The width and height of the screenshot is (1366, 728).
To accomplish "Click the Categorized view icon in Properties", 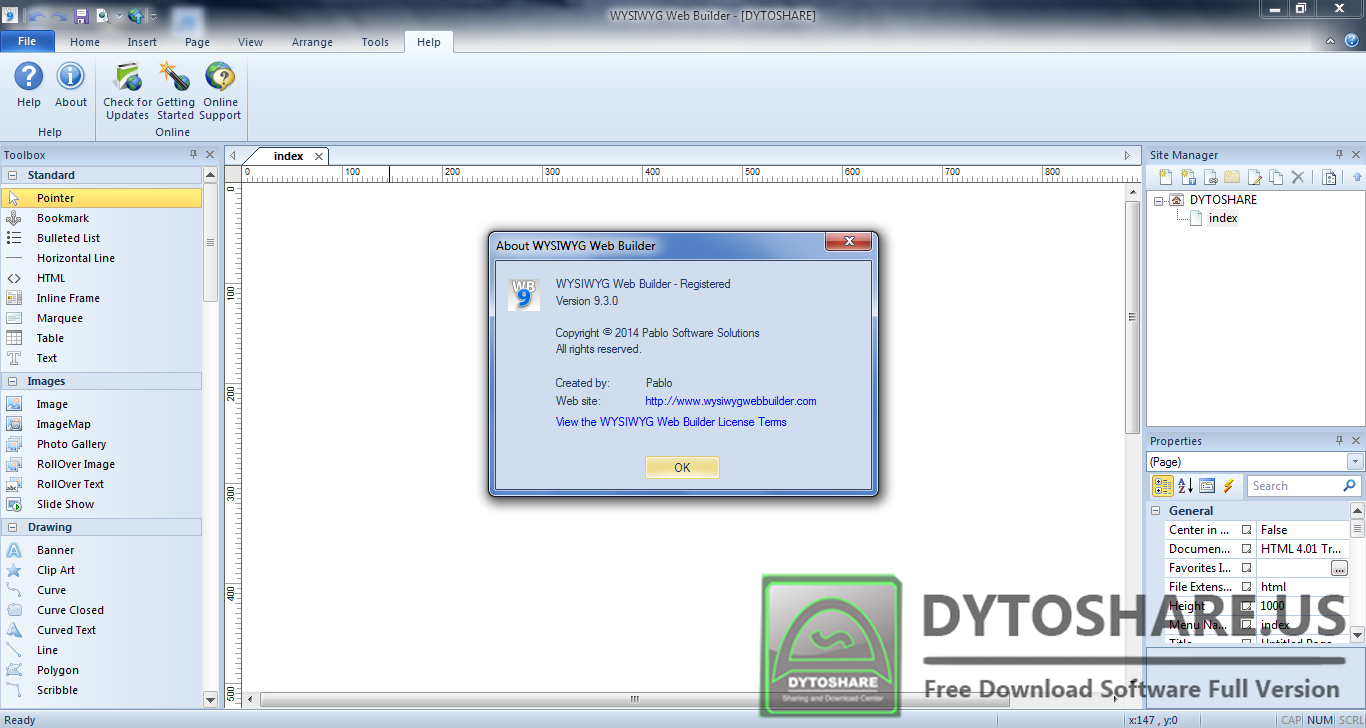I will pyautogui.click(x=1163, y=486).
